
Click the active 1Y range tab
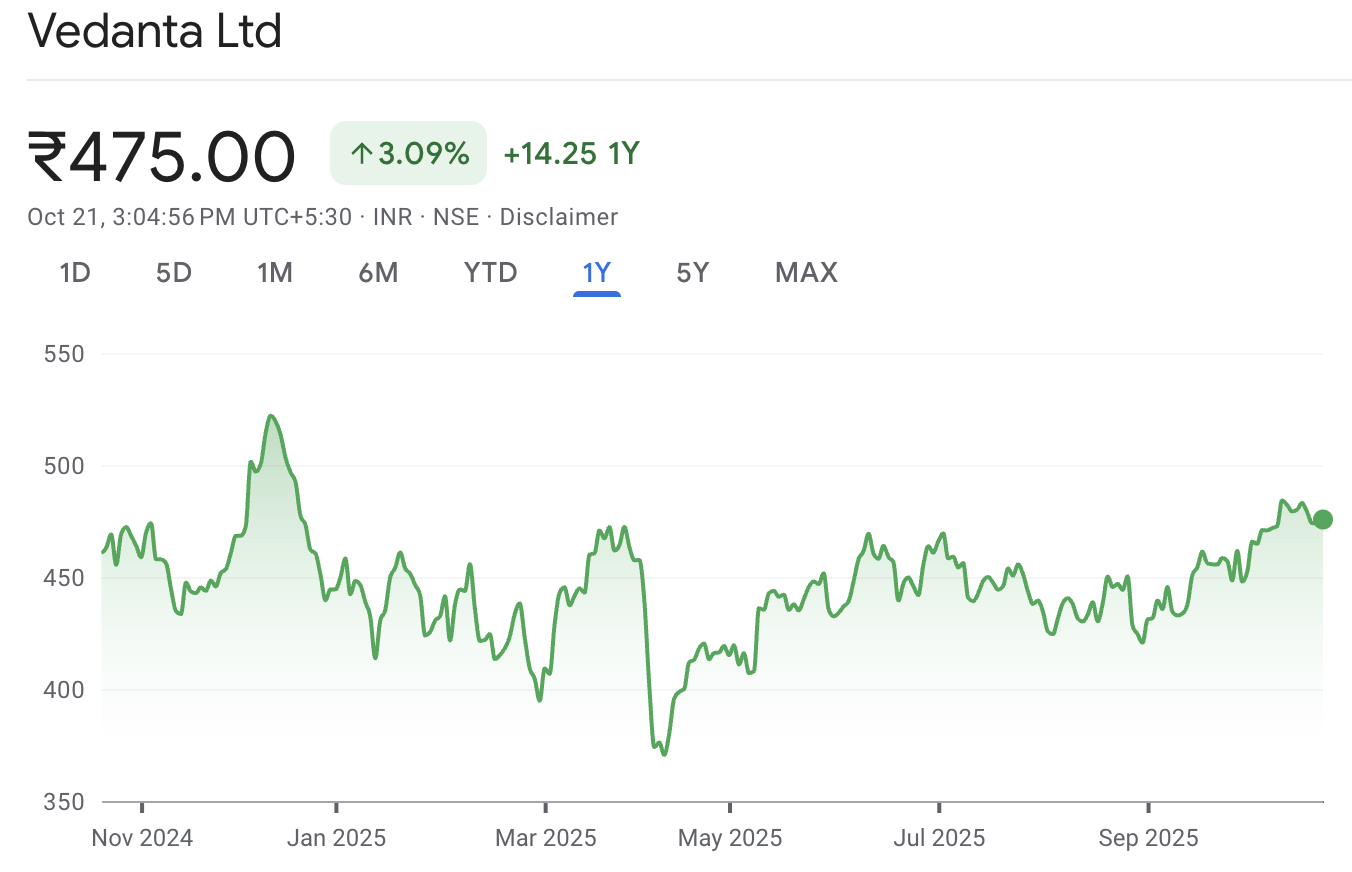[x=597, y=272]
